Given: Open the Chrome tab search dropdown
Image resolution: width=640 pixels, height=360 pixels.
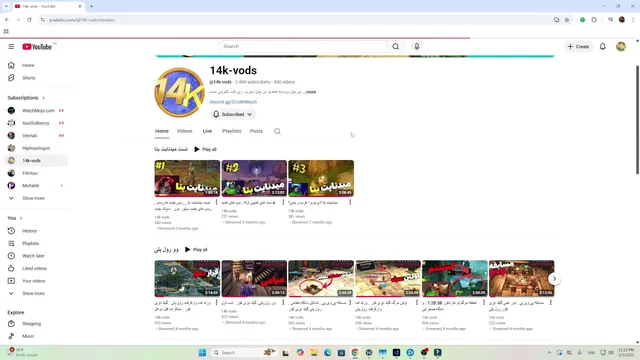Looking at the screenshot, I should coord(6,6).
